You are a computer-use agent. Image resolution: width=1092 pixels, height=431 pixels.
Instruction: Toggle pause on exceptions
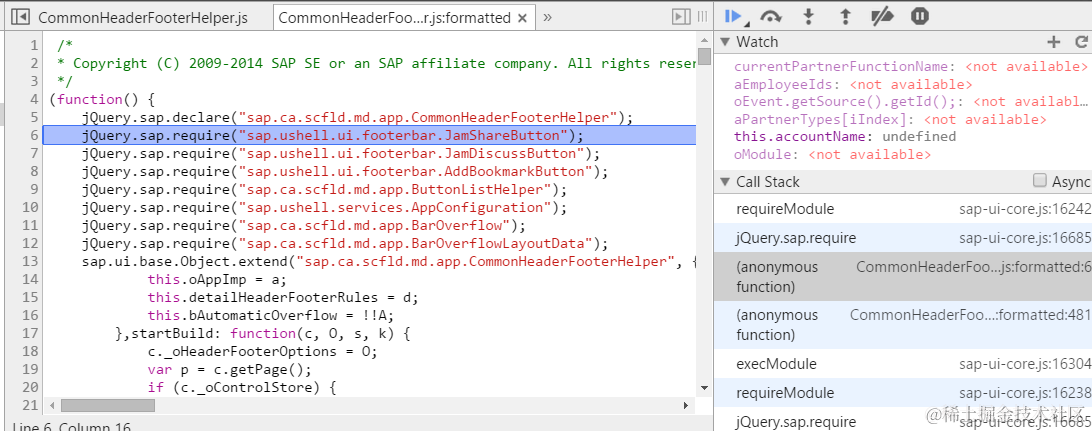[x=920, y=17]
